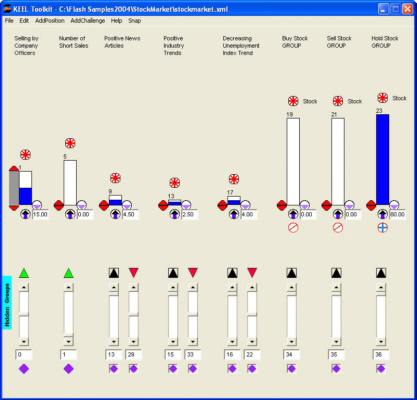Click the up-arrow circle next to value 2.50
The height and width of the screenshot is (400, 417).
[174, 214]
